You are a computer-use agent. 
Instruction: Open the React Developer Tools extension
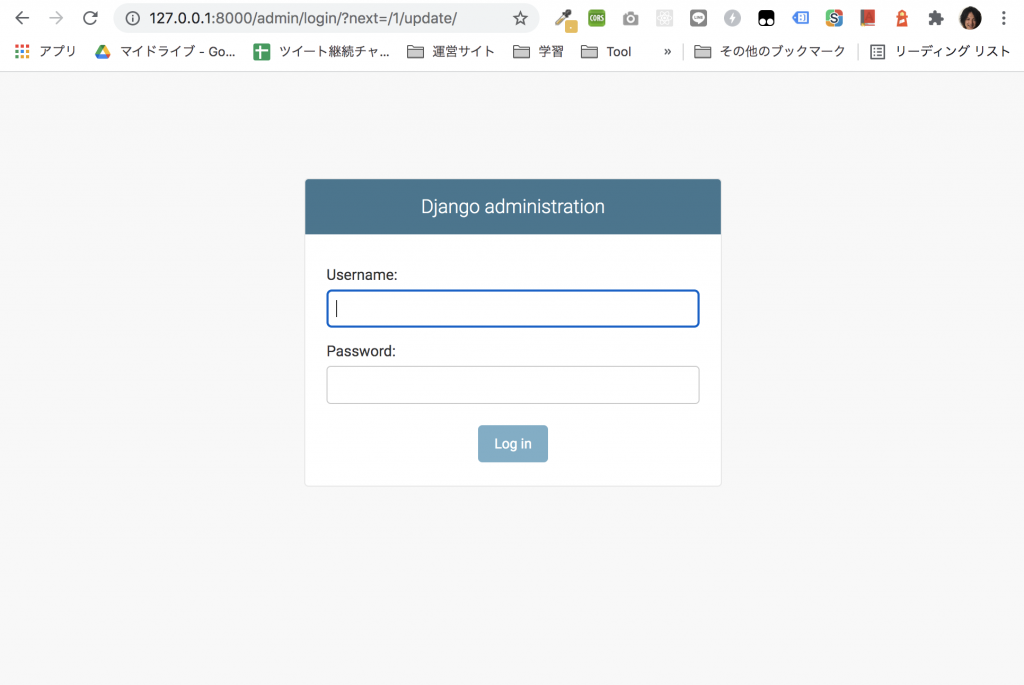tap(664, 18)
